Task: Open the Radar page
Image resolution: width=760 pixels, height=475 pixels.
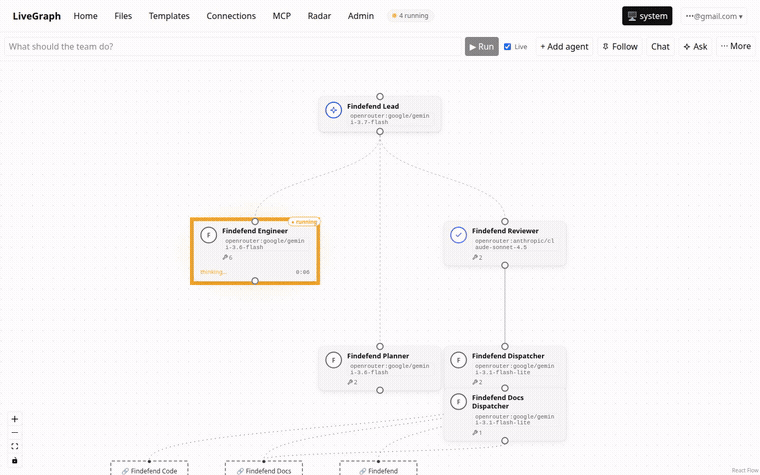Action: point(319,16)
